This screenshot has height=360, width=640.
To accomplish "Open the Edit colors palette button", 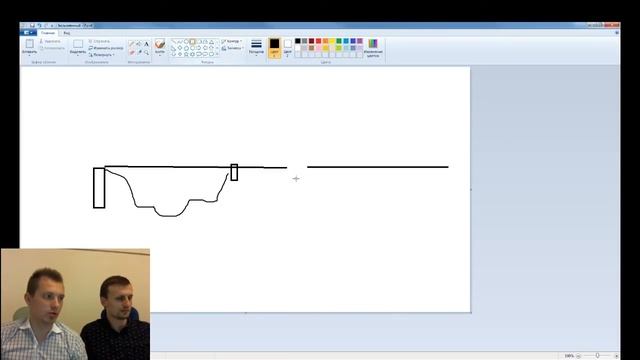I will pyautogui.click(x=373, y=48).
